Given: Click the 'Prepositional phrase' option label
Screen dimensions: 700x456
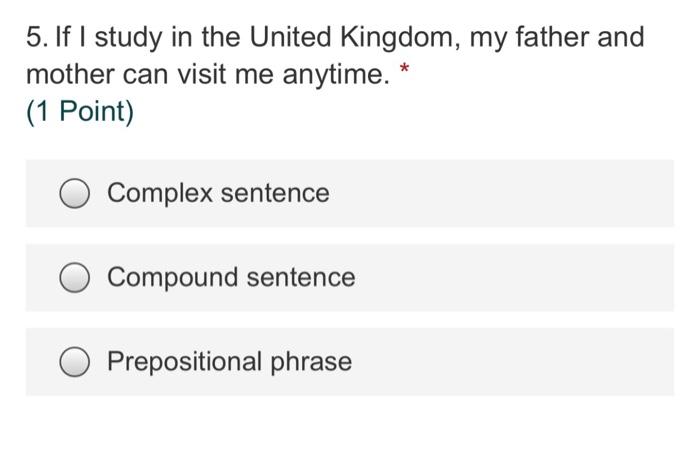Looking at the screenshot, I should (x=229, y=362).
